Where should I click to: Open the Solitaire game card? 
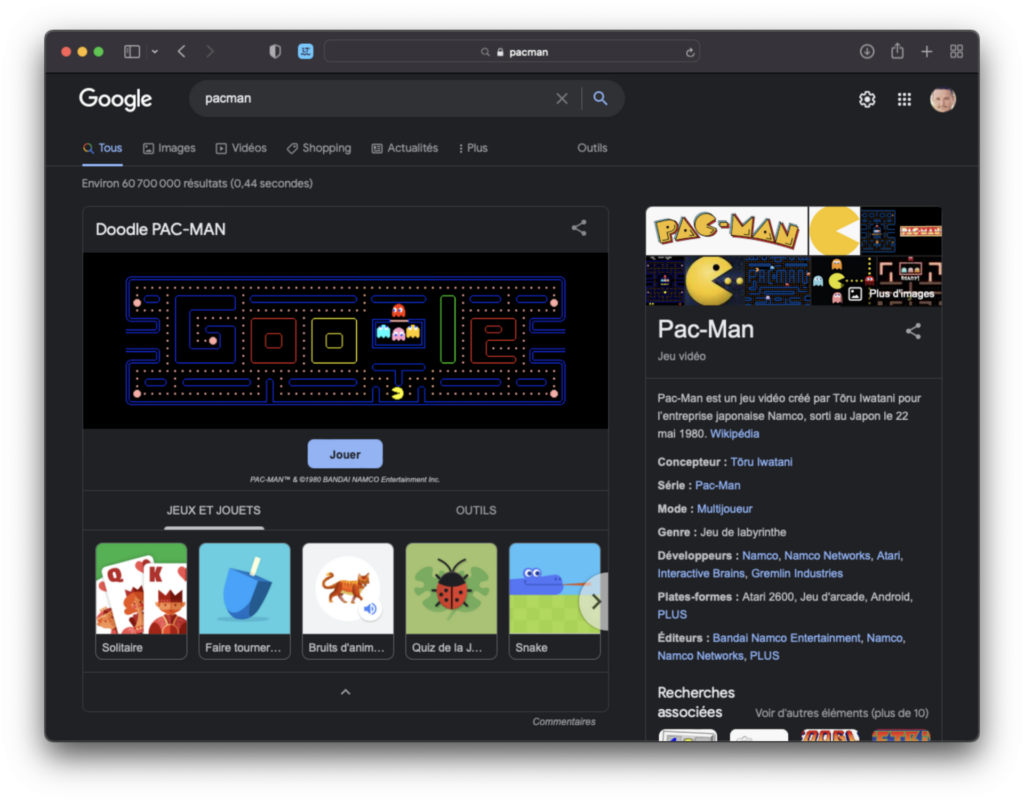pos(141,601)
